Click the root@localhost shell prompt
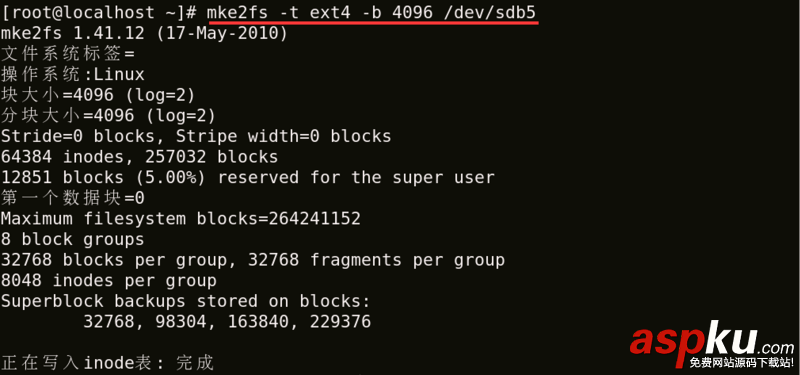The image size is (800, 375). pos(99,13)
